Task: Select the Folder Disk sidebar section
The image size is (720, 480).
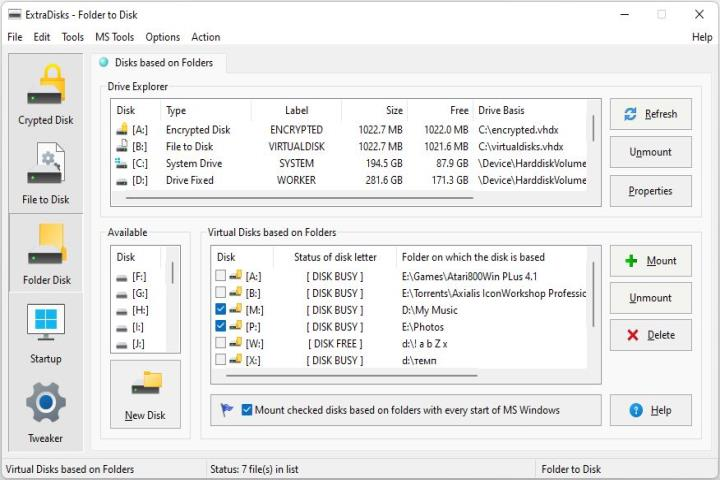Action: coord(45,253)
